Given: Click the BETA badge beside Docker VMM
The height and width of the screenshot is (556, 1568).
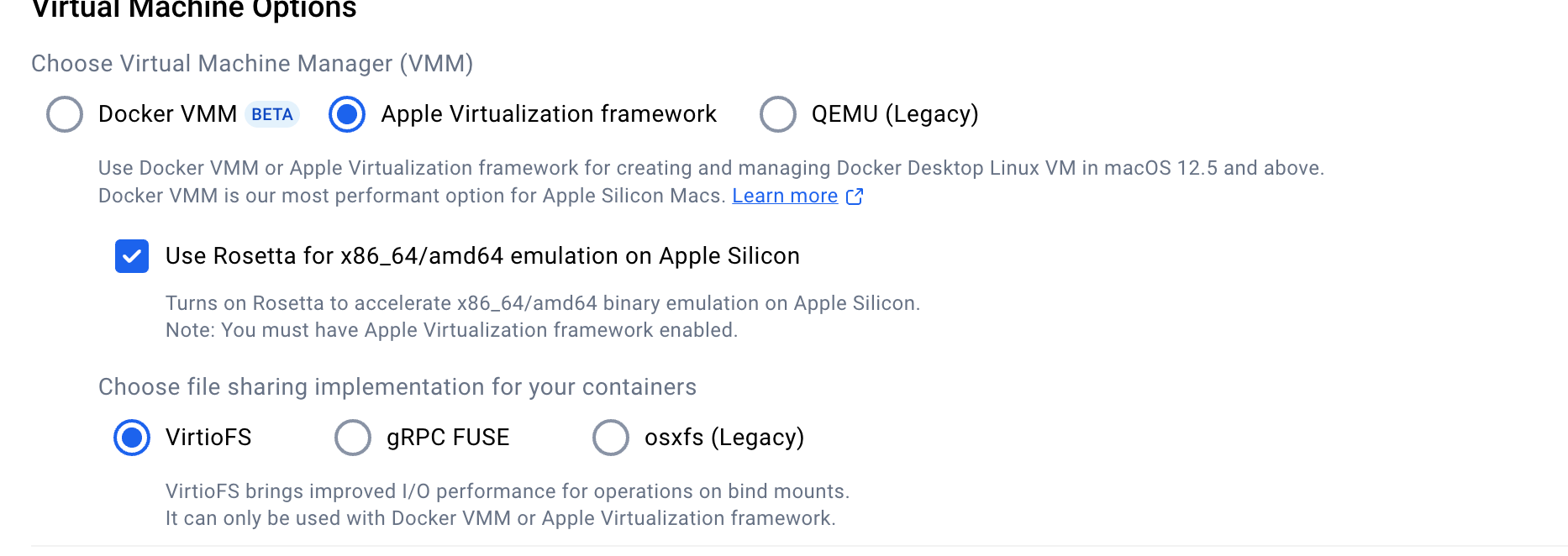Looking at the screenshot, I should click(272, 115).
